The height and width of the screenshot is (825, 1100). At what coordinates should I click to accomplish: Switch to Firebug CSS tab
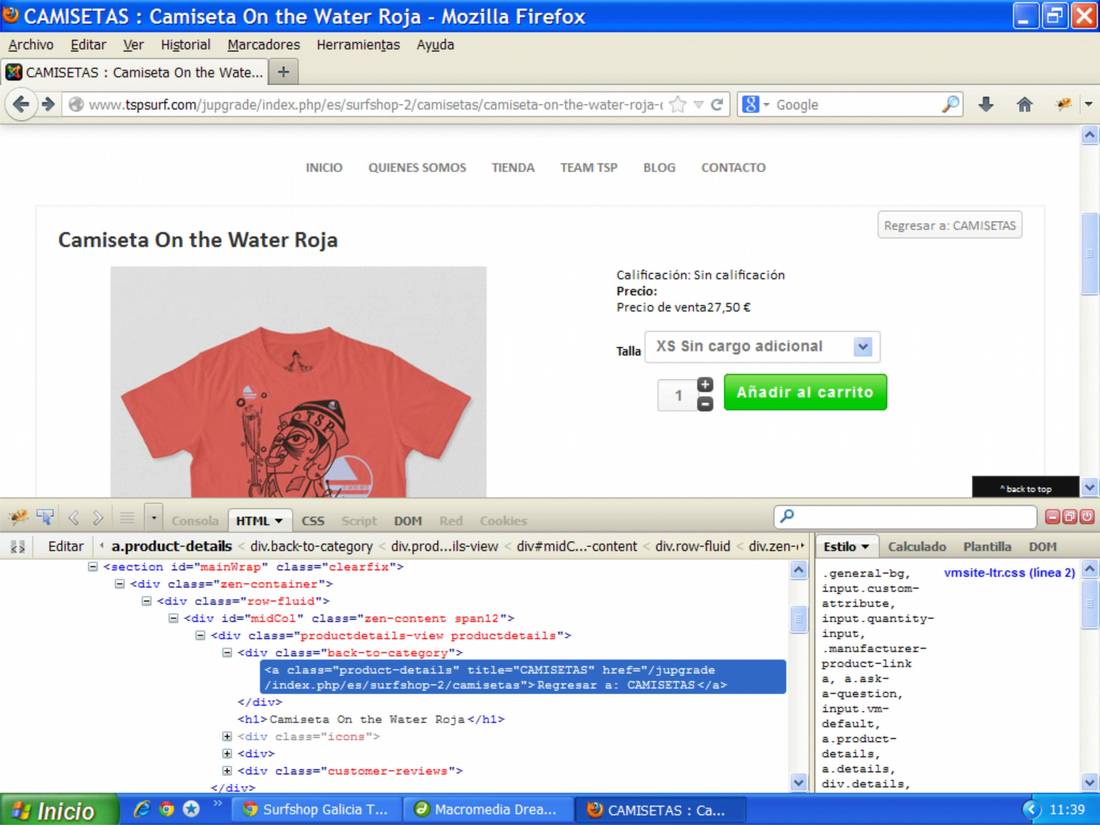click(x=313, y=521)
